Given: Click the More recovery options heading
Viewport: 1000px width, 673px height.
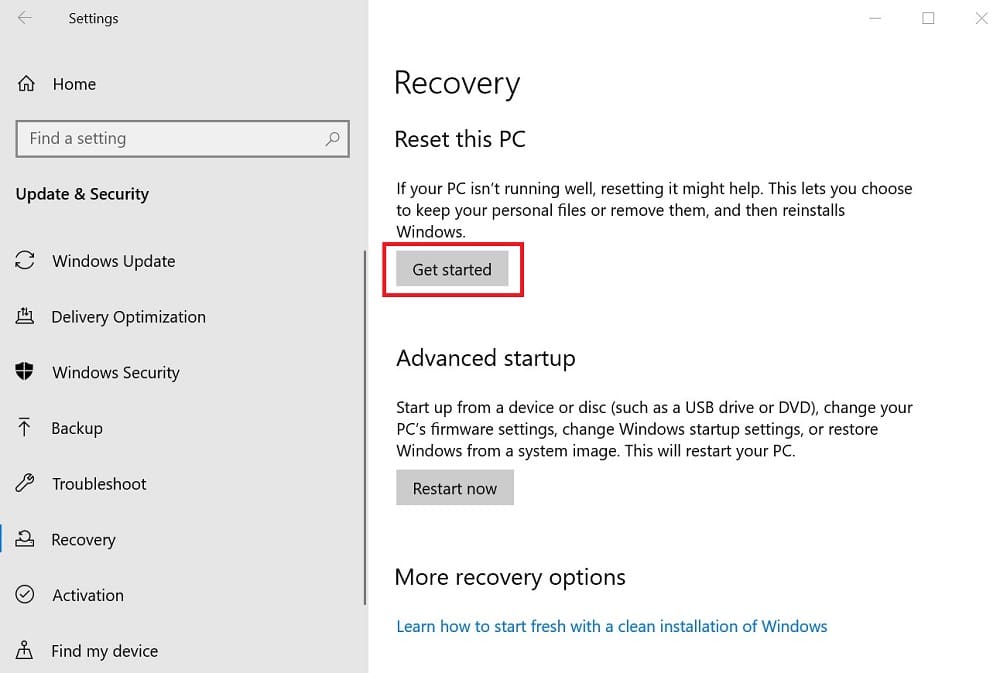Looking at the screenshot, I should click(x=510, y=577).
